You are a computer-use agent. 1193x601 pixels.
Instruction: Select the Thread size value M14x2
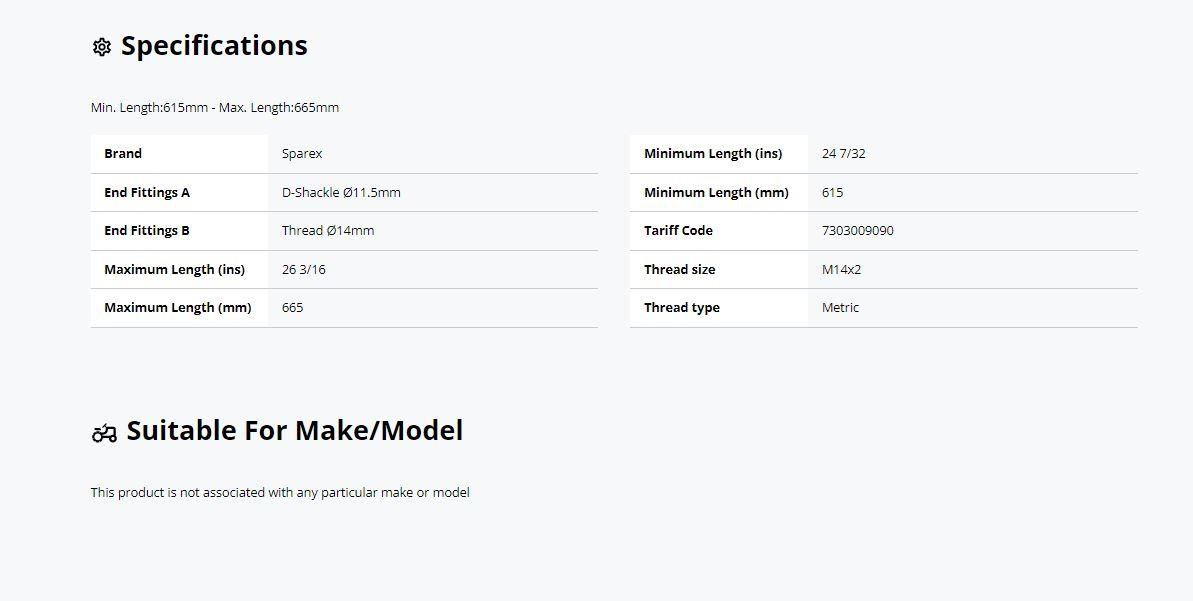(841, 269)
